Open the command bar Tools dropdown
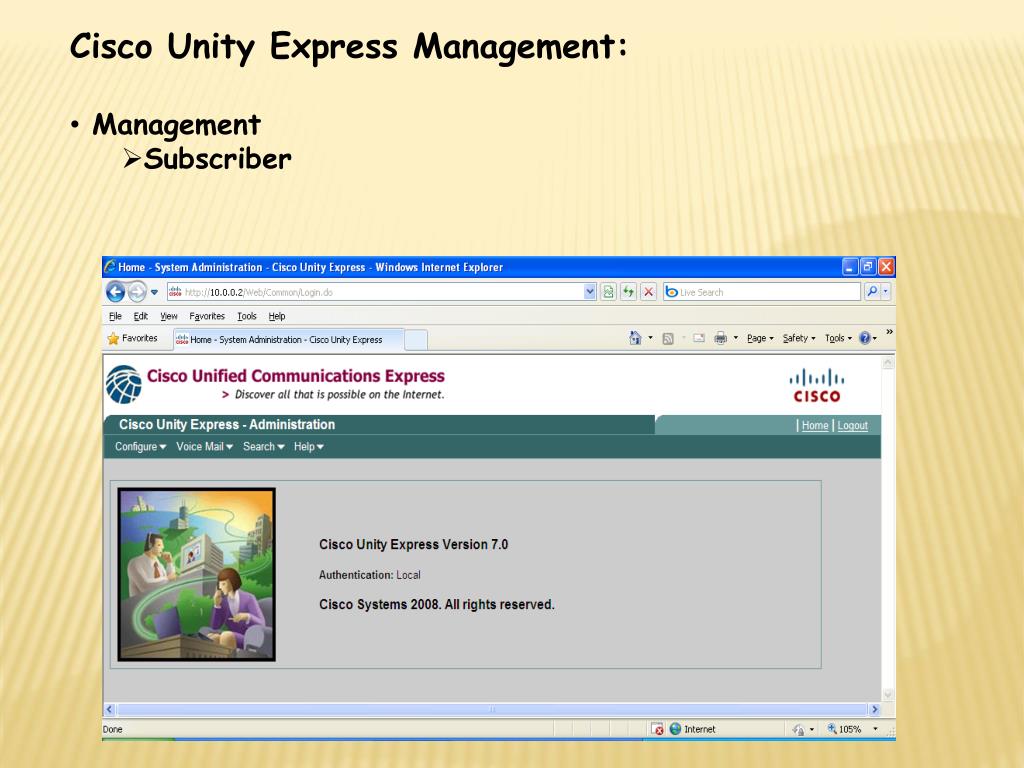The width and height of the screenshot is (1024, 768). point(838,338)
